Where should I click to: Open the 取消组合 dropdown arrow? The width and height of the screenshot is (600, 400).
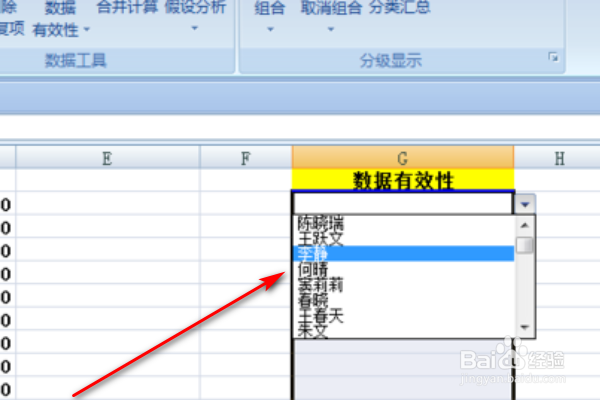pos(331,29)
